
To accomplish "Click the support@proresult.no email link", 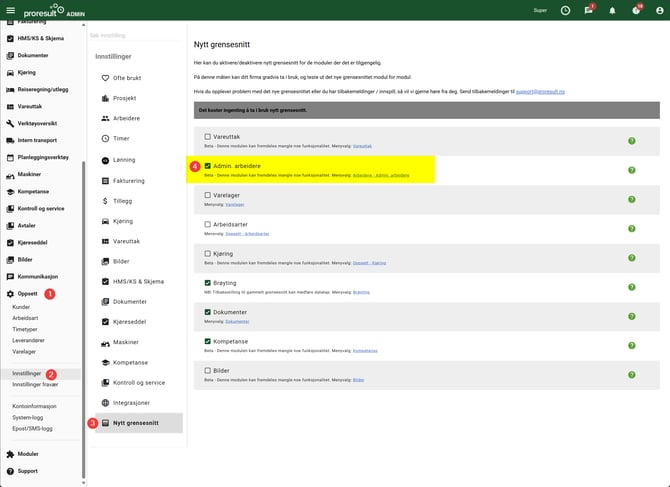I will click(541, 90).
